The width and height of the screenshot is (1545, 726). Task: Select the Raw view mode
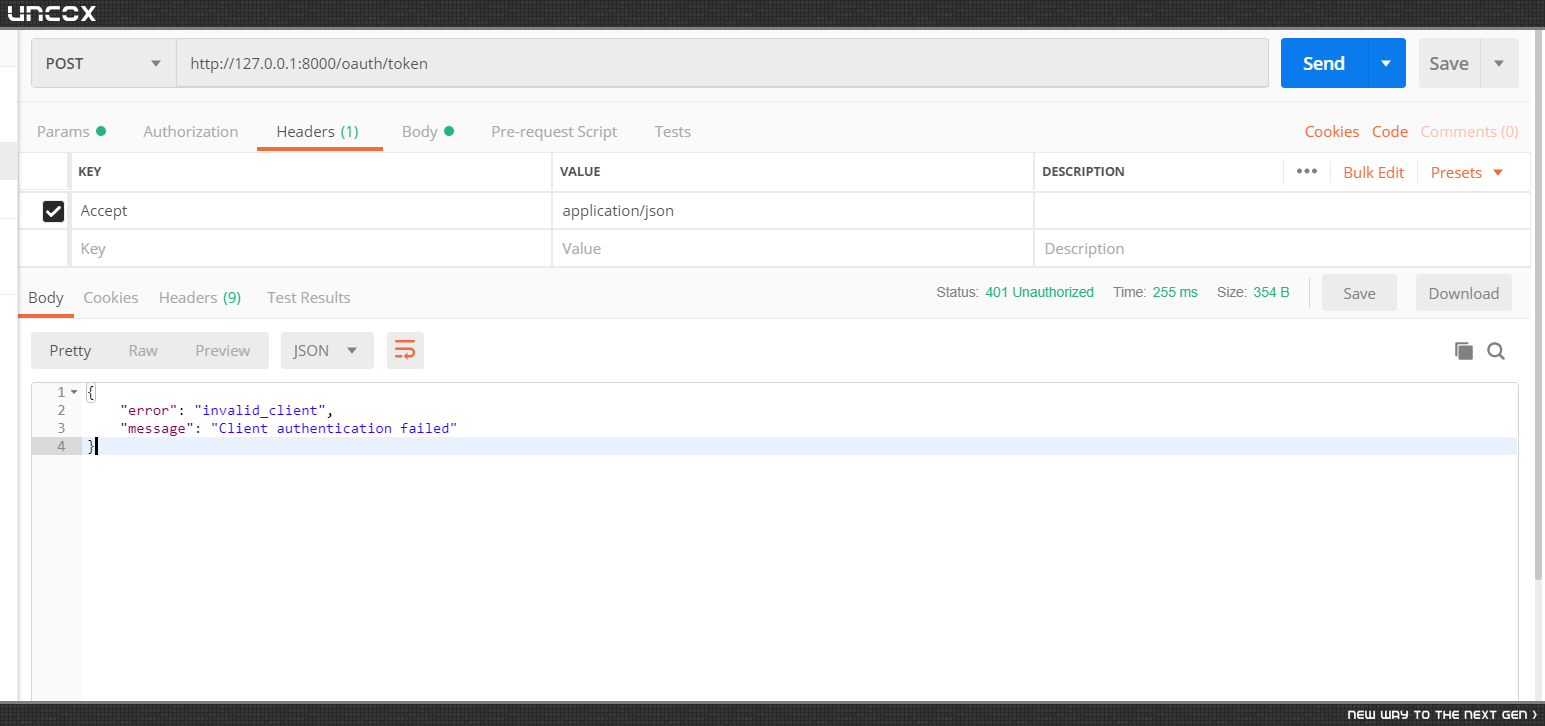[143, 350]
